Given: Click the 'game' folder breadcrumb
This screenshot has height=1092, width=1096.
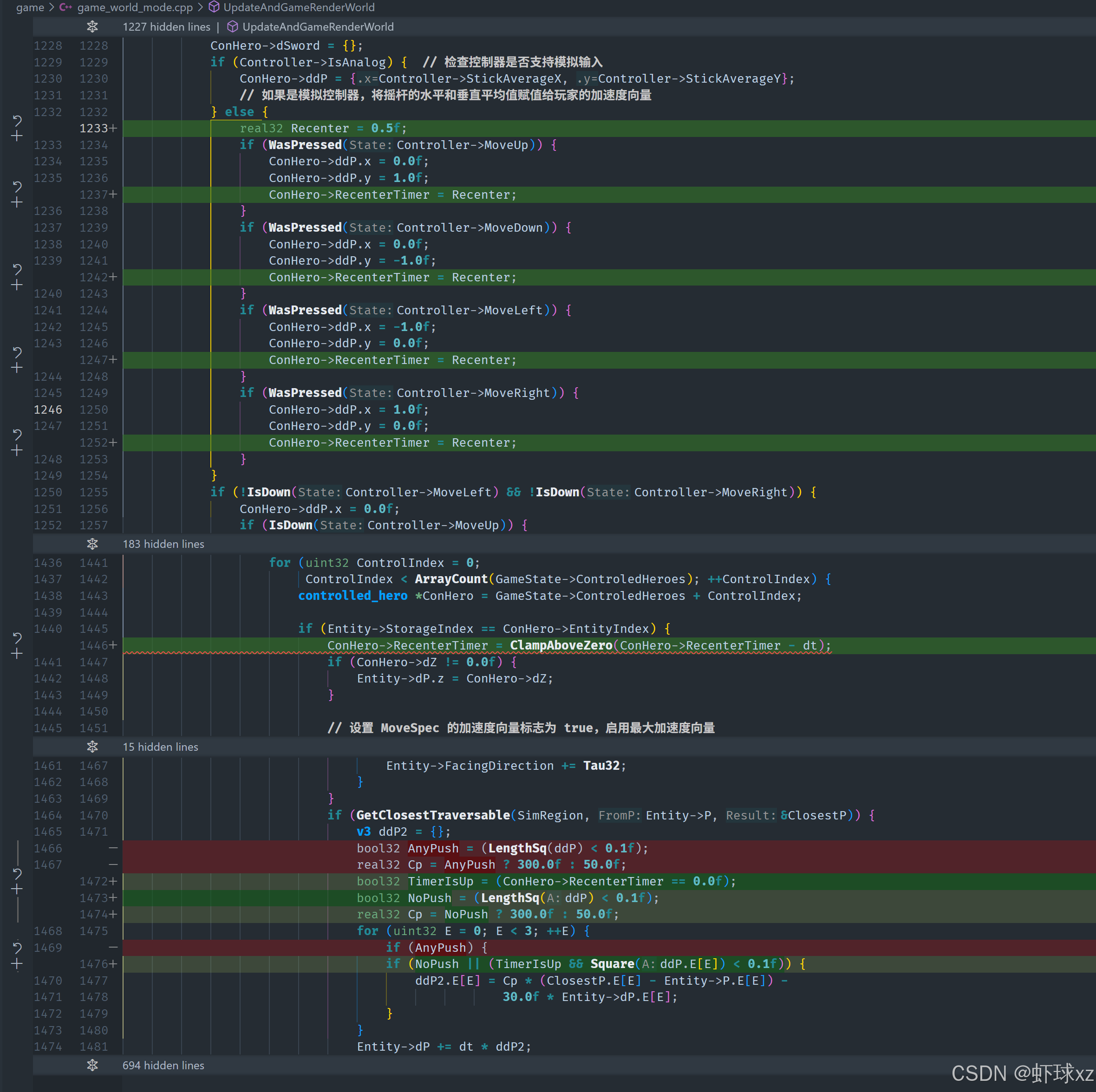Looking at the screenshot, I should pyautogui.click(x=30, y=7).
